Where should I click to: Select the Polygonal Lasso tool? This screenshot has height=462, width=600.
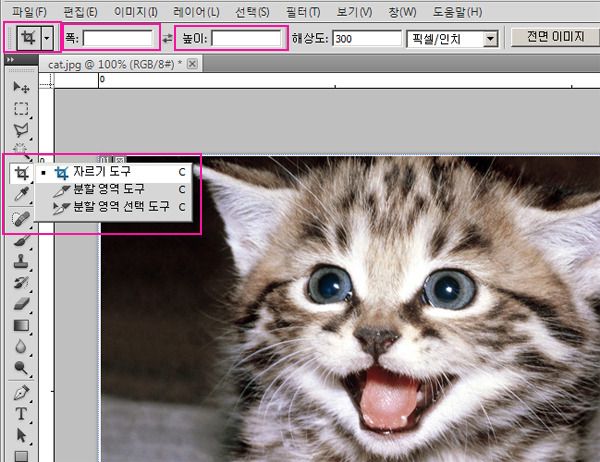pos(21,130)
